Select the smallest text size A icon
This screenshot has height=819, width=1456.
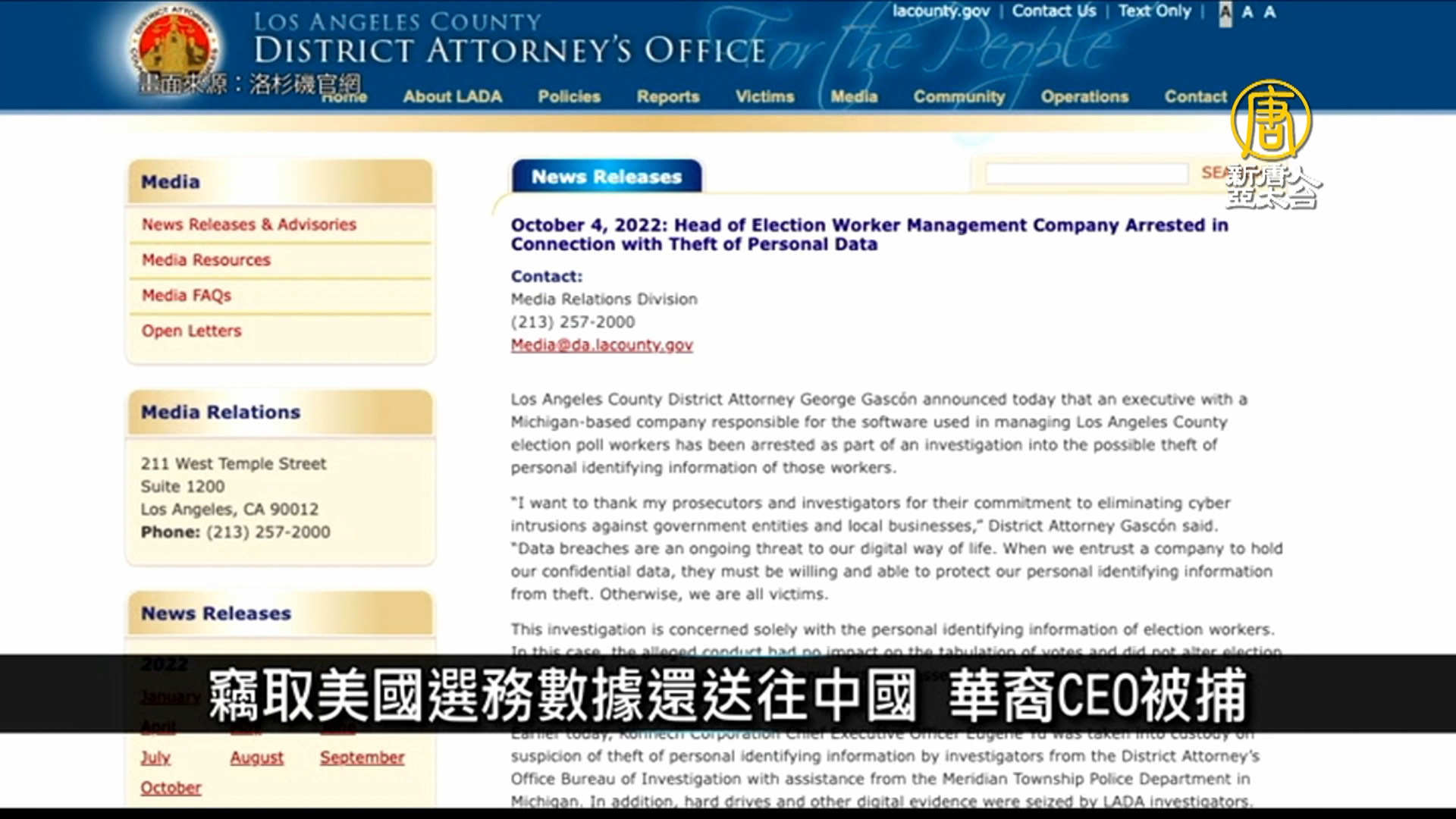pyautogui.click(x=1225, y=12)
